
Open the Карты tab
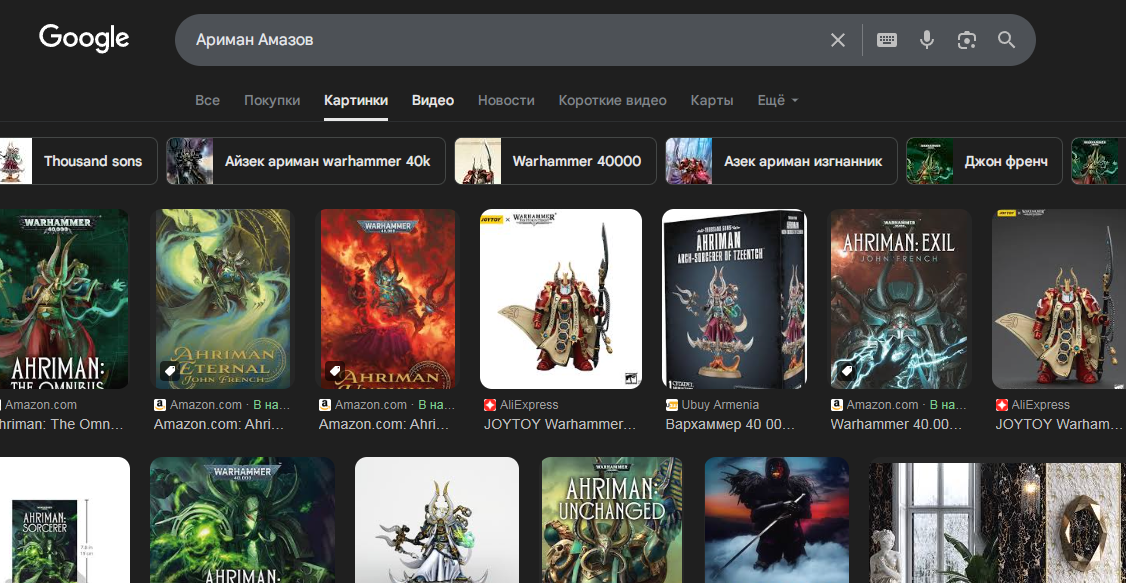(712, 101)
